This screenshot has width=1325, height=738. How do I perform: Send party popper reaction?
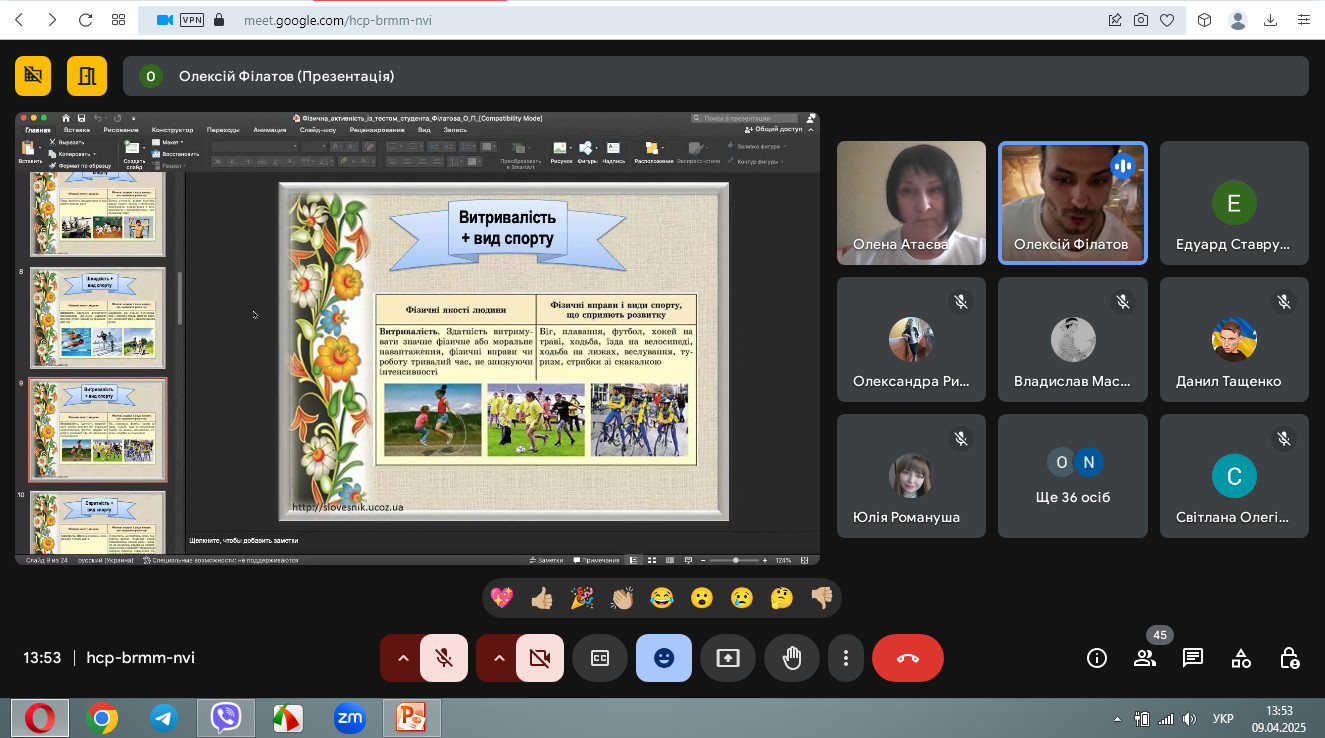tap(582, 598)
